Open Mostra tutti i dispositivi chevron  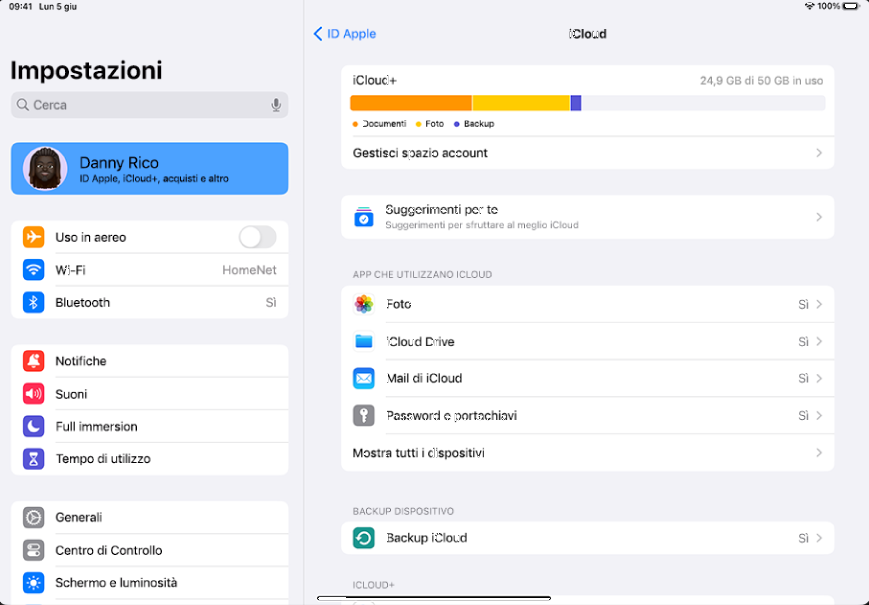tap(819, 453)
